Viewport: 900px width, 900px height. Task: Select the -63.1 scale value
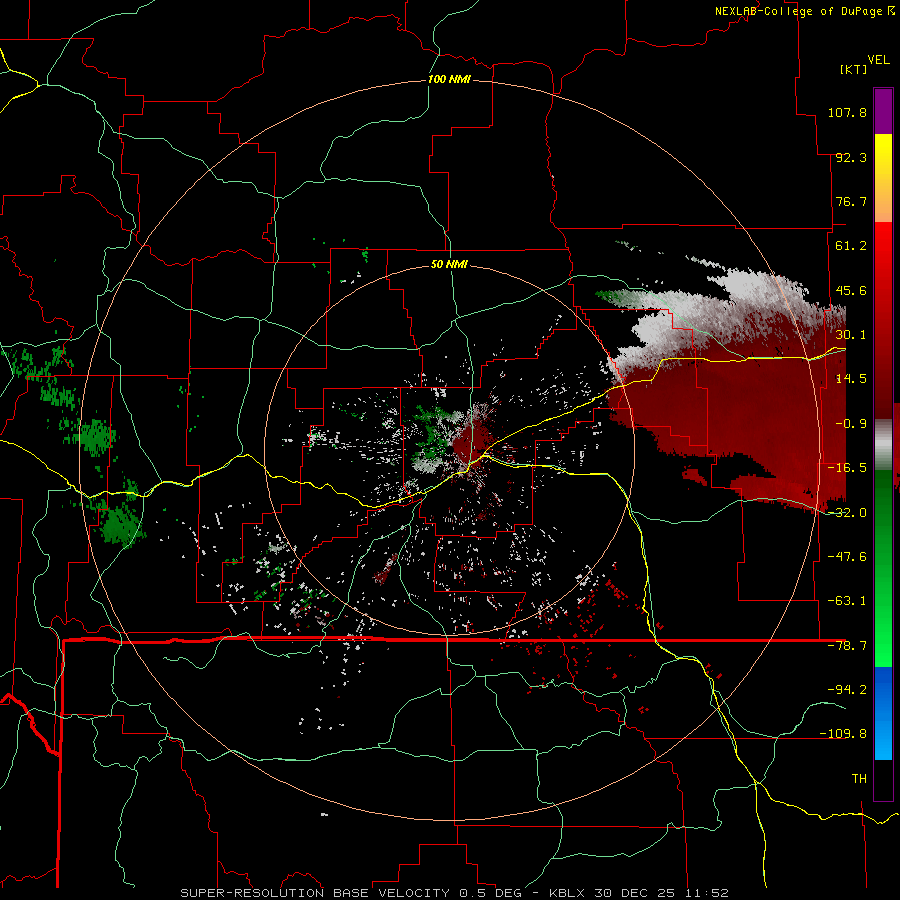(847, 601)
